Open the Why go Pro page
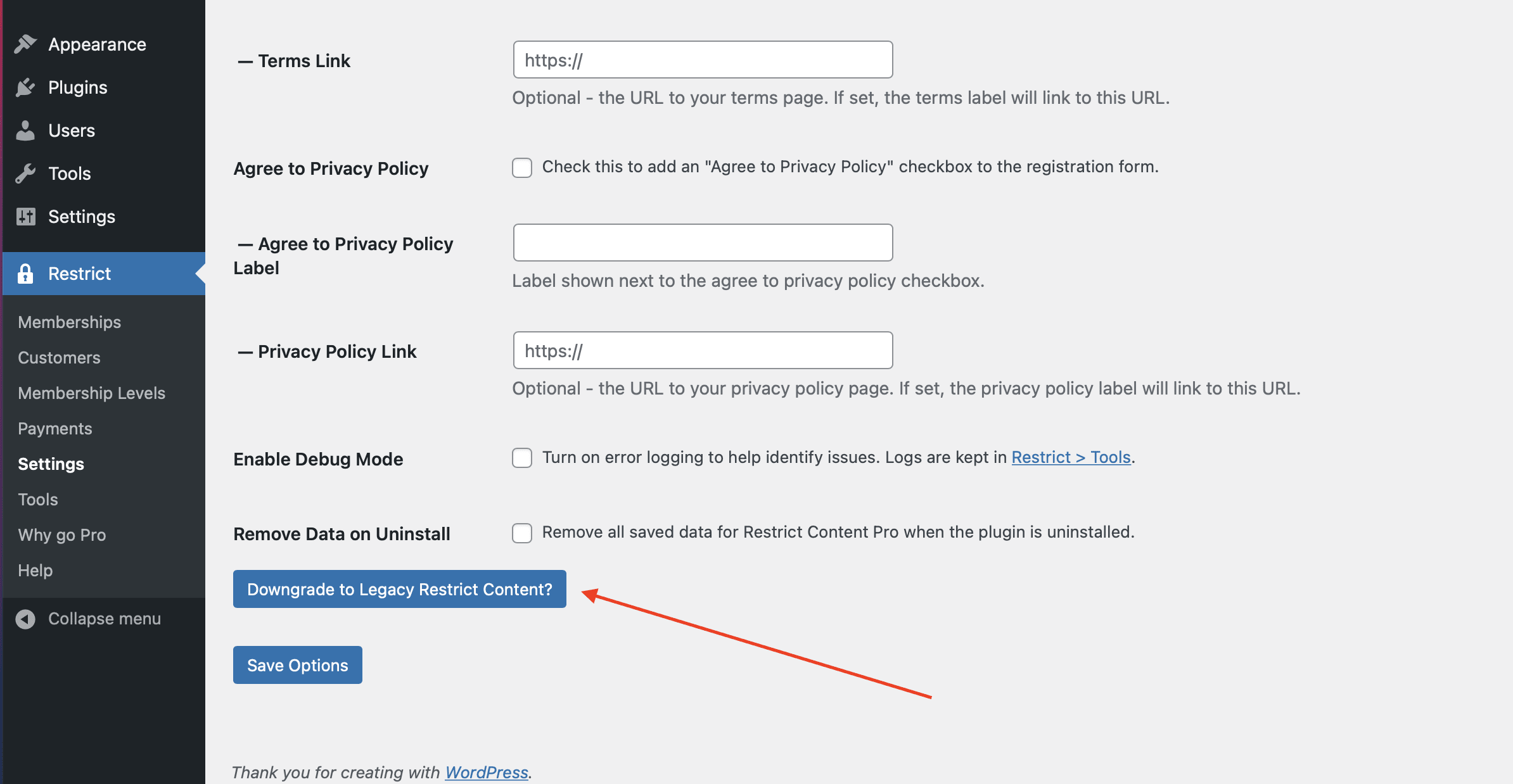Viewport: 1513px width, 784px height. click(x=61, y=534)
